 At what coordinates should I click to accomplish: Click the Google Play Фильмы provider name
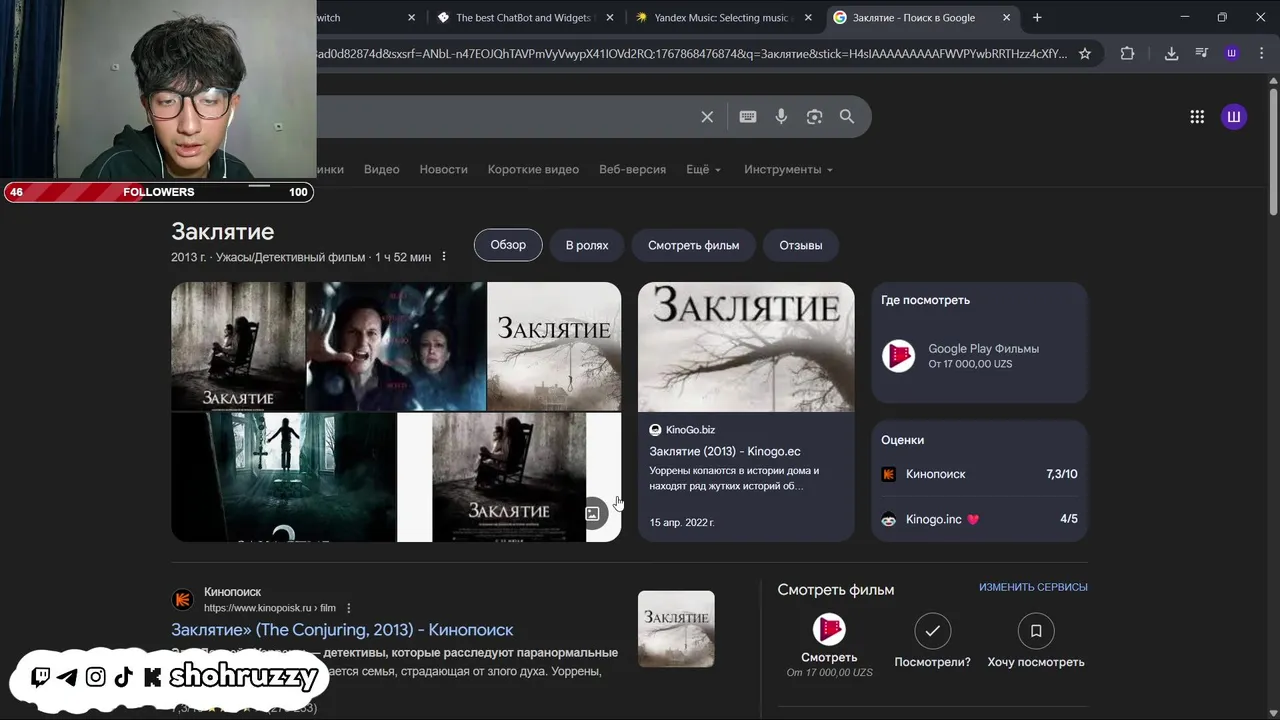tap(984, 349)
